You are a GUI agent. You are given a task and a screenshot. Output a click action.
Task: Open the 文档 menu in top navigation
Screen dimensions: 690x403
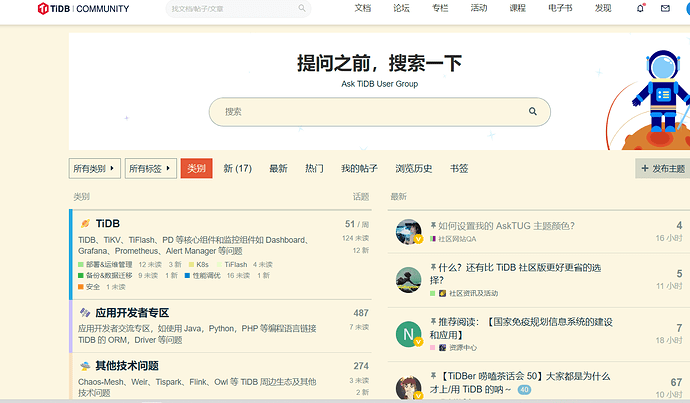363,8
